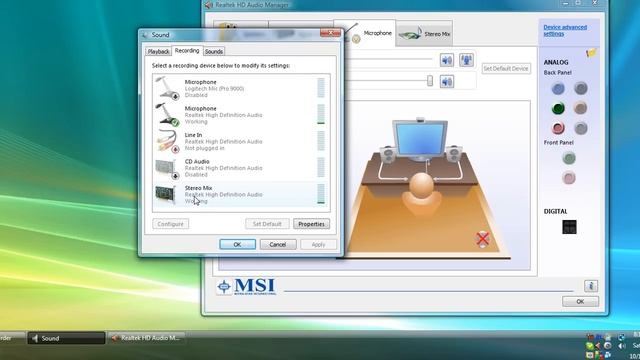Screen dimensions: 640x360
Task: Click the red X in the room diagram
Action: coord(482,239)
